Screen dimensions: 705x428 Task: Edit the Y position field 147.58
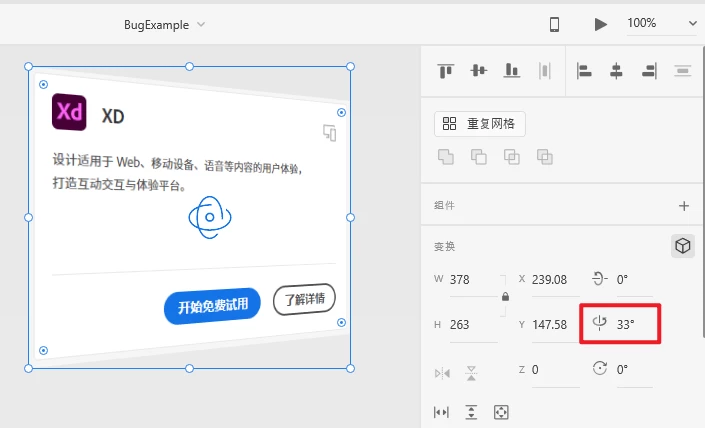(555, 325)
